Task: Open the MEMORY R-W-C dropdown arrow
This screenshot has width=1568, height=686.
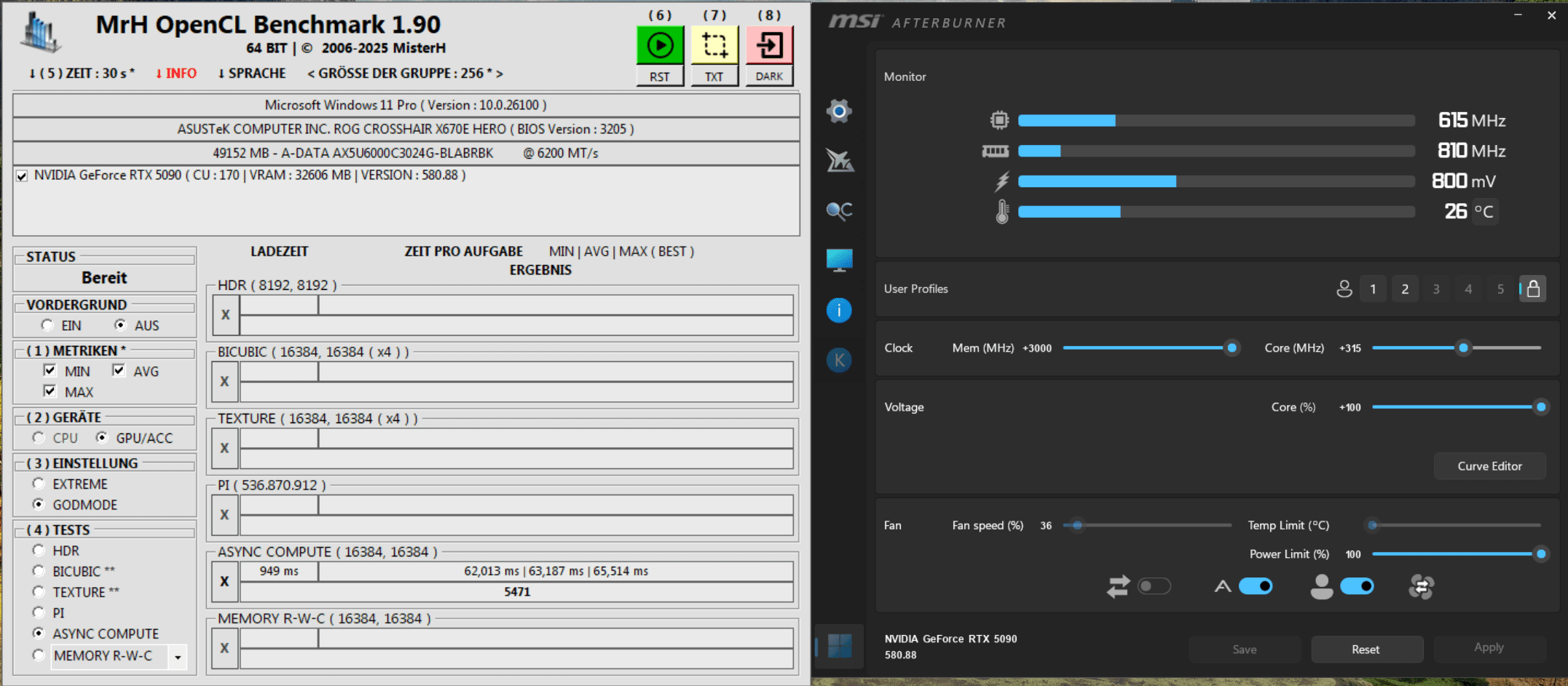Action: tap(178, 657)
